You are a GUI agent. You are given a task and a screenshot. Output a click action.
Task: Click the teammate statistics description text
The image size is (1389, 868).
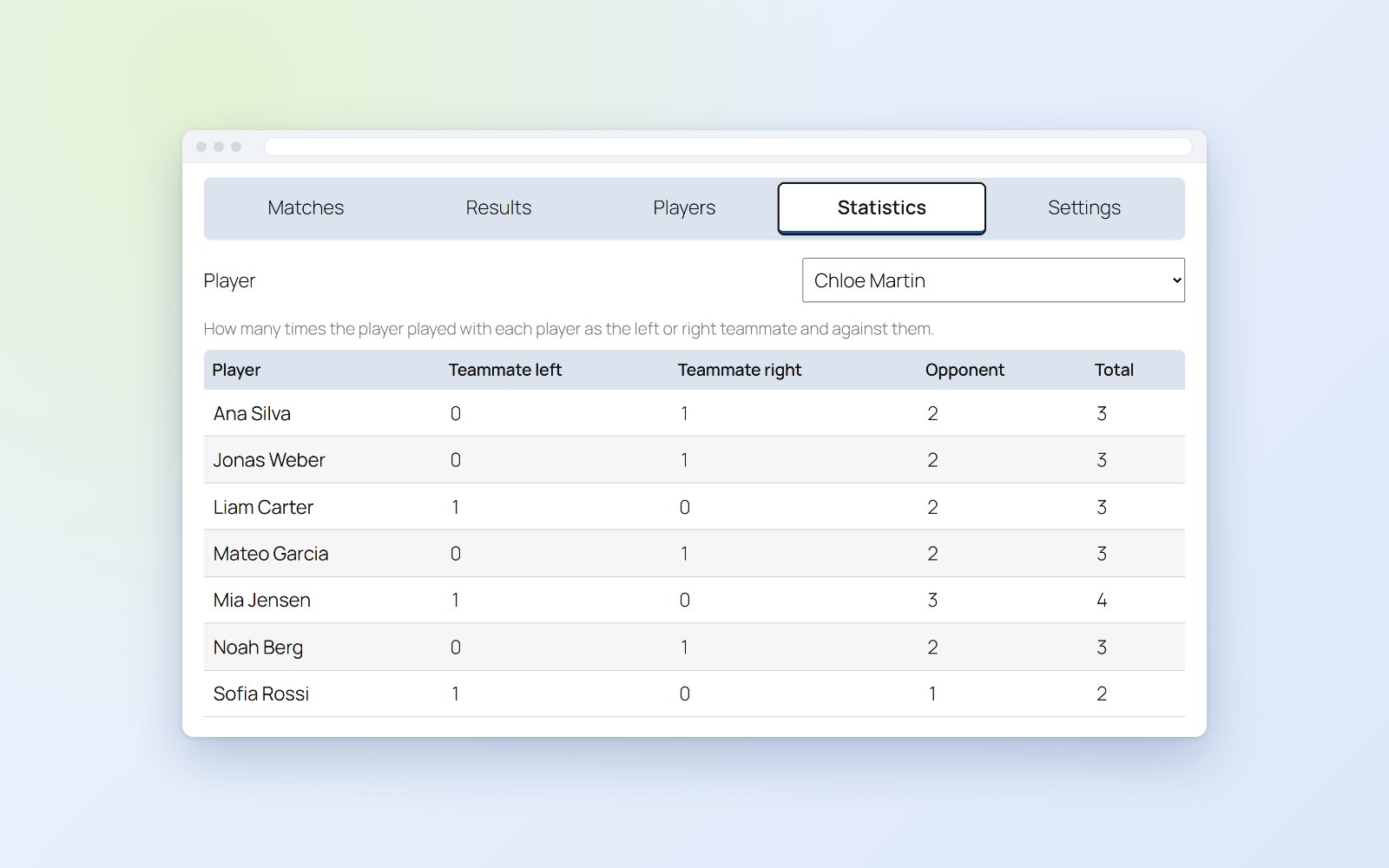(569, 329)
